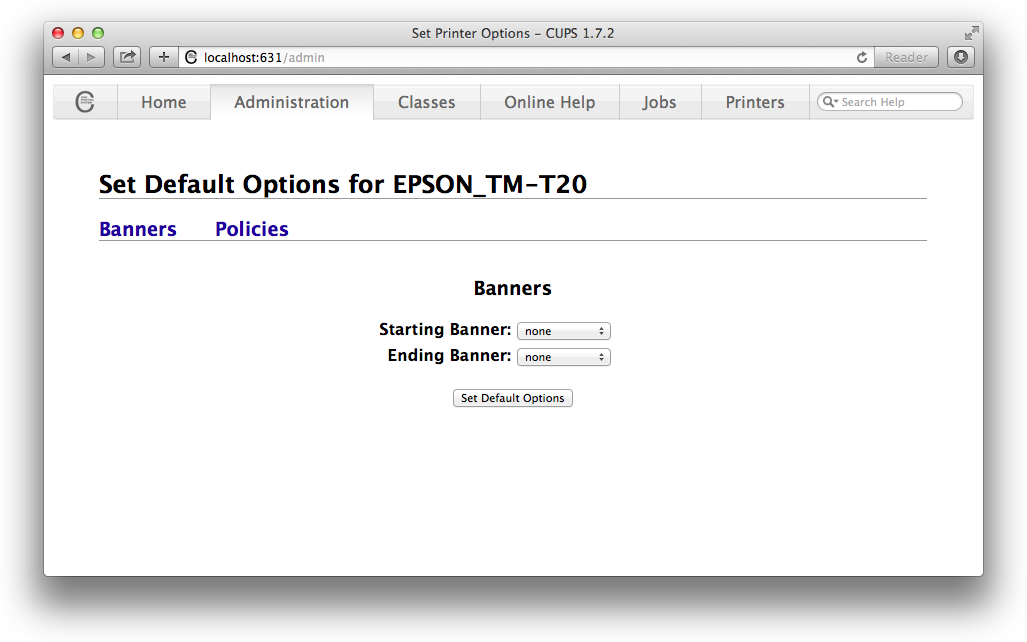Go to the Printers tab

click(x=754, y=102)
